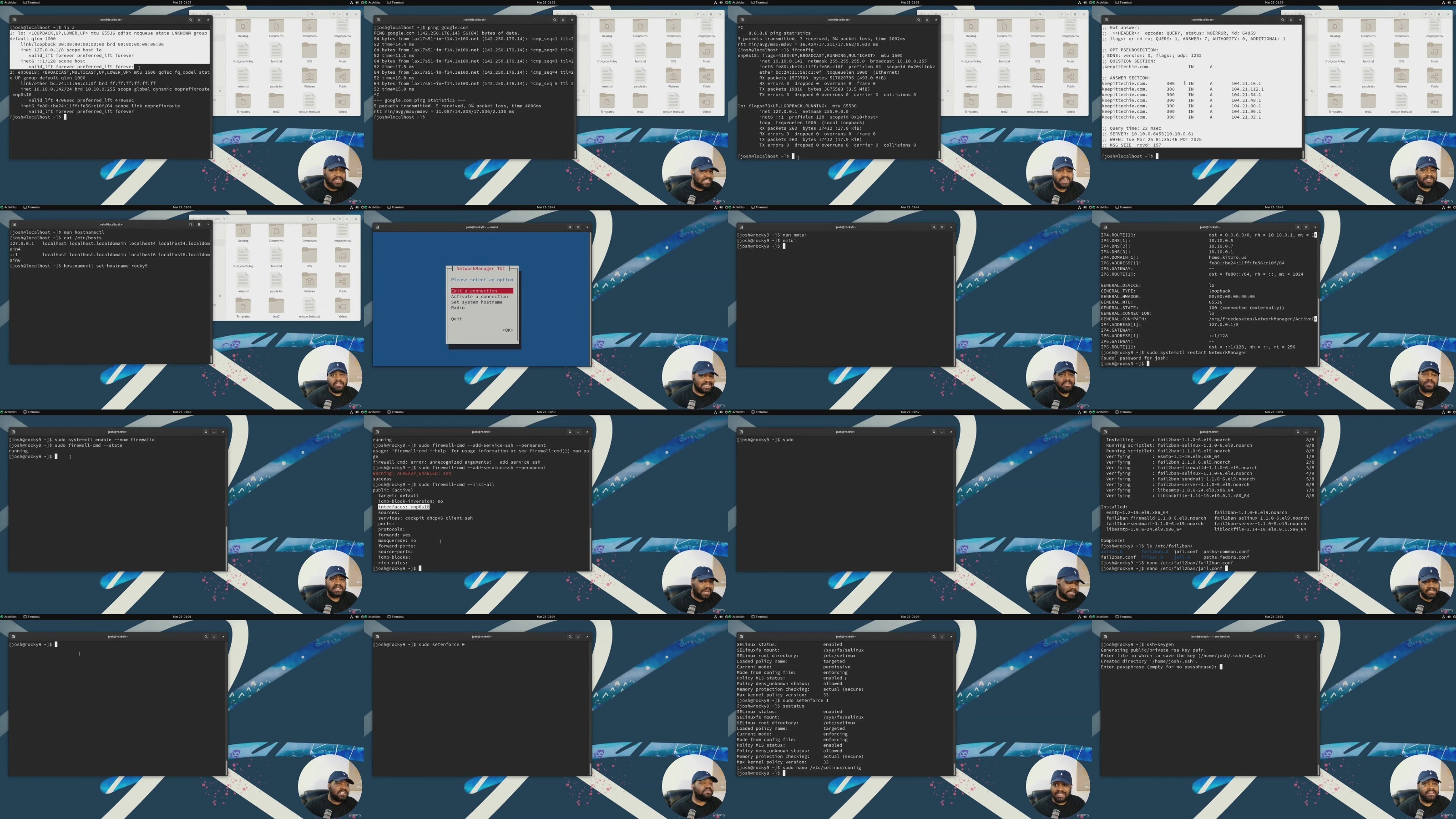The width and height of the screenshot is (1456, 819).
Task: Click the new tab icon in the ssh-keygen terminal
Action: coord(1105,637)
